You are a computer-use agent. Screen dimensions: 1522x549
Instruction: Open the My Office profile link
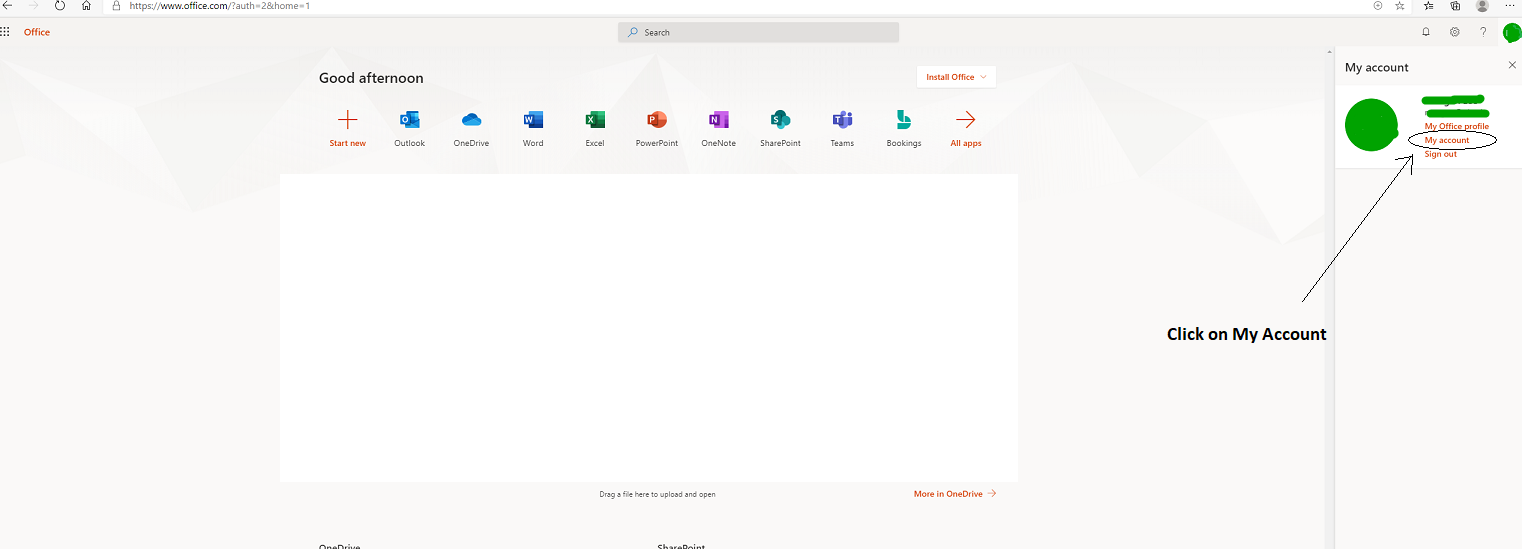tap(1456, 127)
